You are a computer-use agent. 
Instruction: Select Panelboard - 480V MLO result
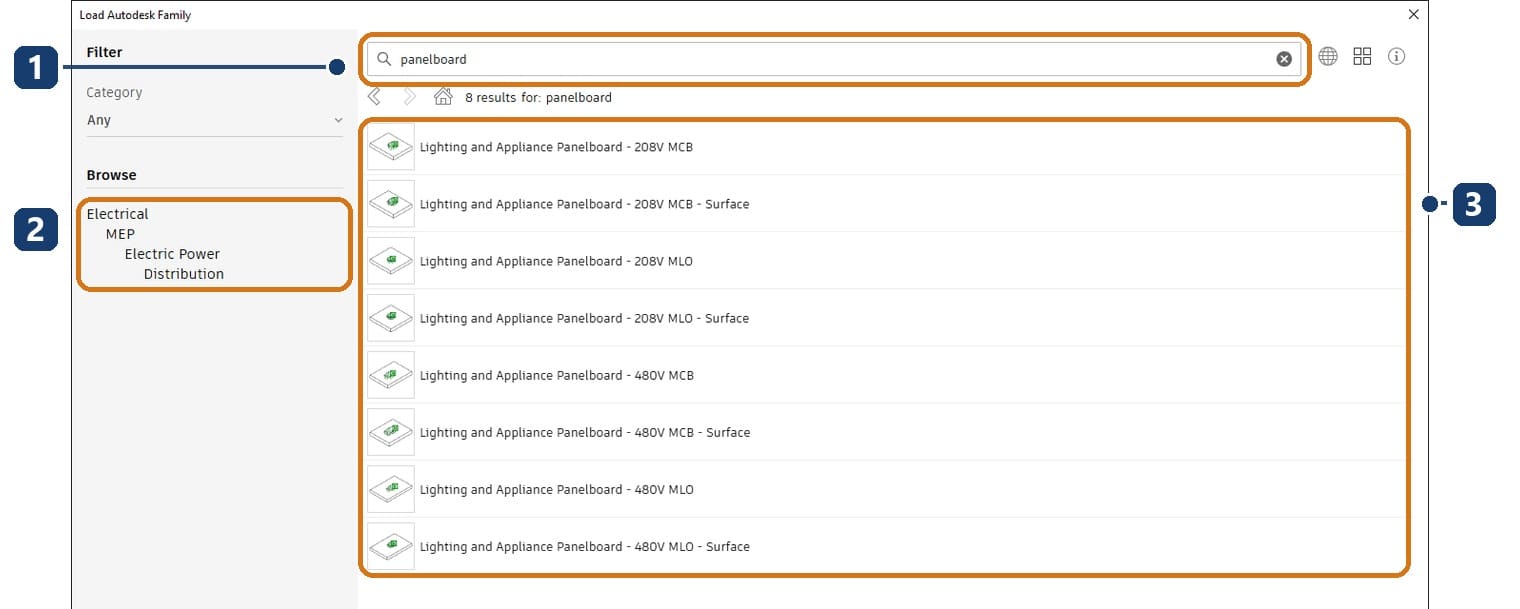coord(884,489)
